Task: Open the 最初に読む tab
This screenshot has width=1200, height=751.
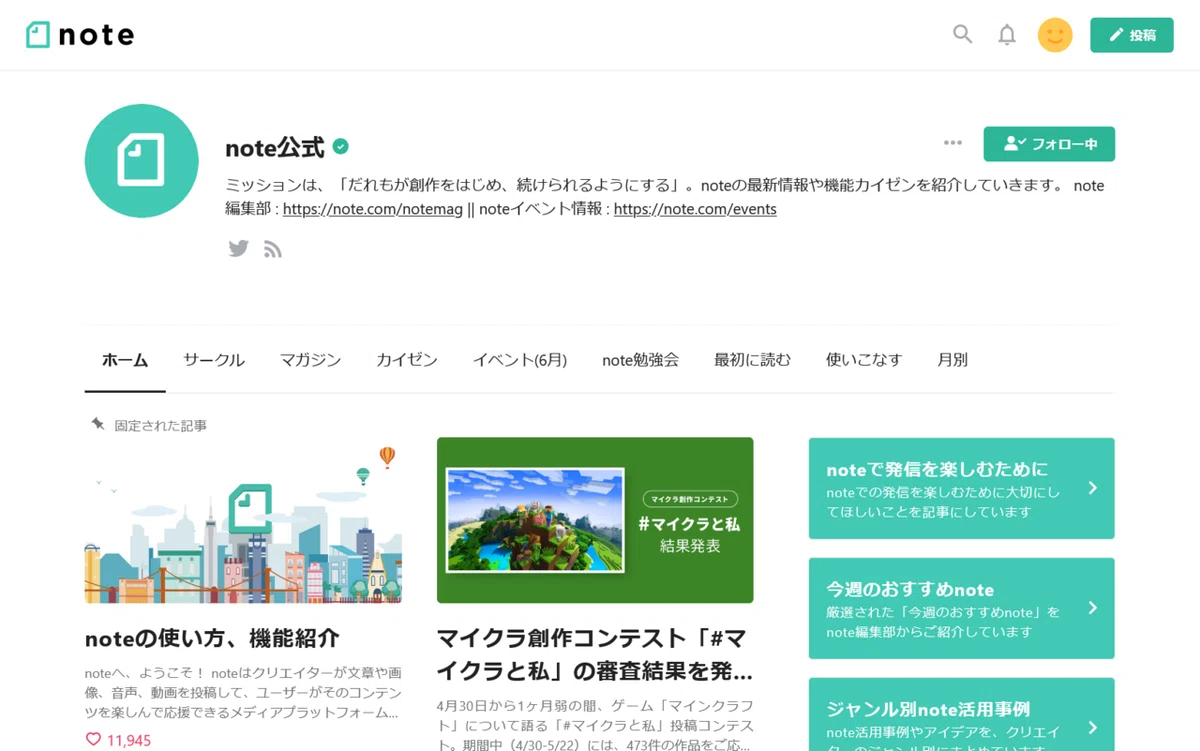Action: 752,360
